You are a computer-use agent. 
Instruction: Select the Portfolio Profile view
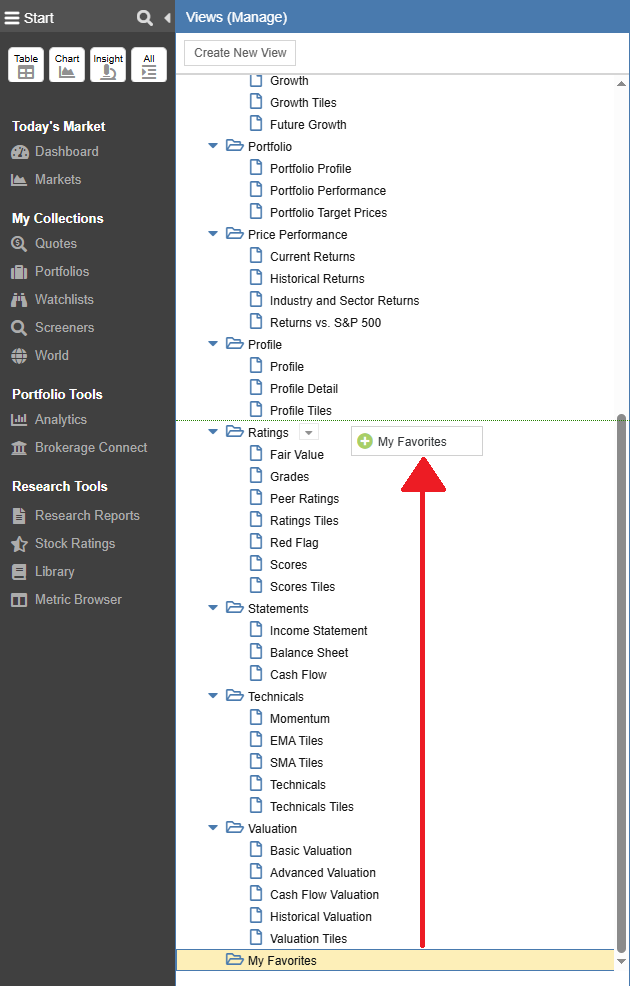[x=311, y=169]
